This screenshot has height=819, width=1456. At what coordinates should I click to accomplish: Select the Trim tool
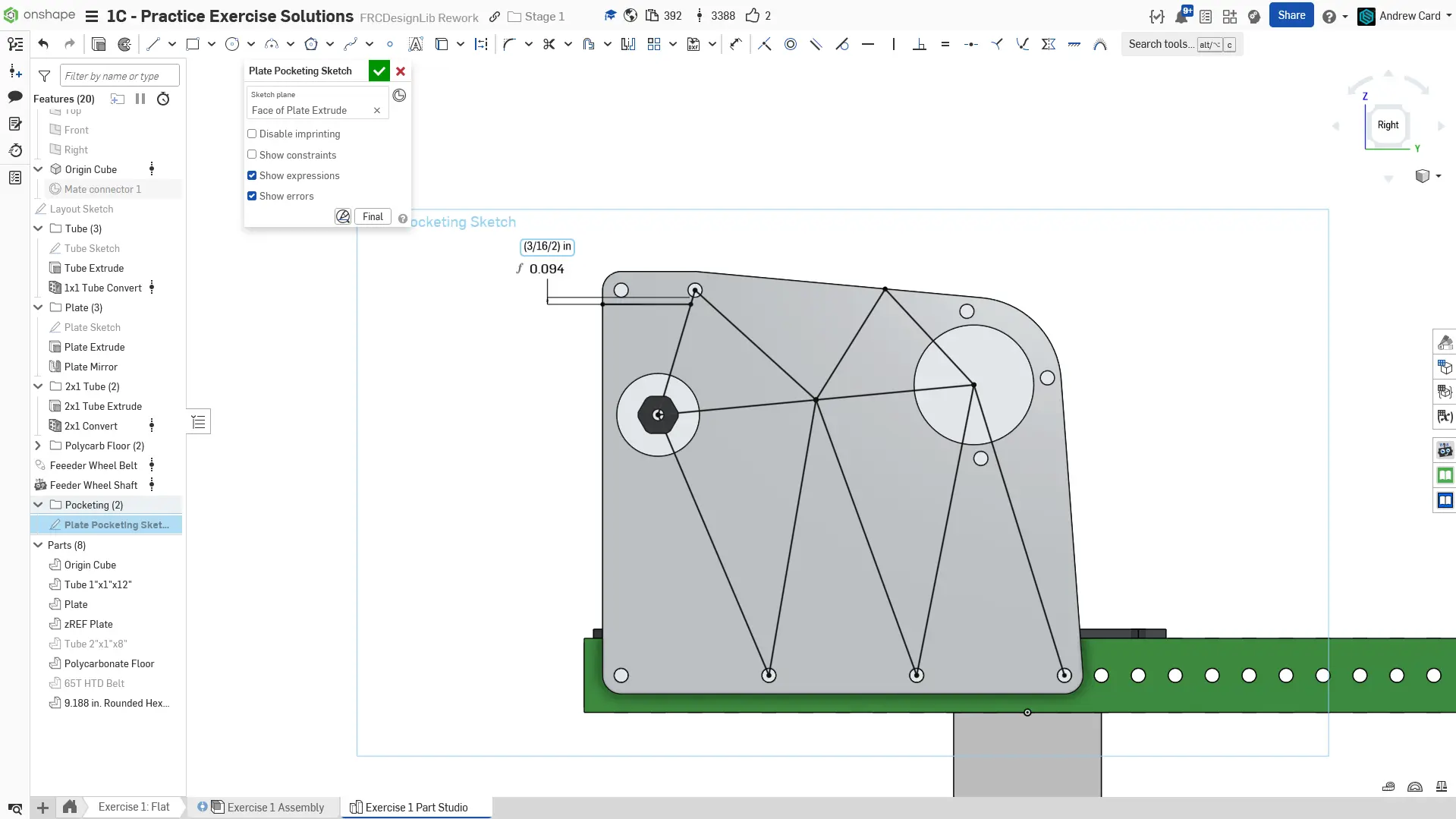(x=549, y=44)
